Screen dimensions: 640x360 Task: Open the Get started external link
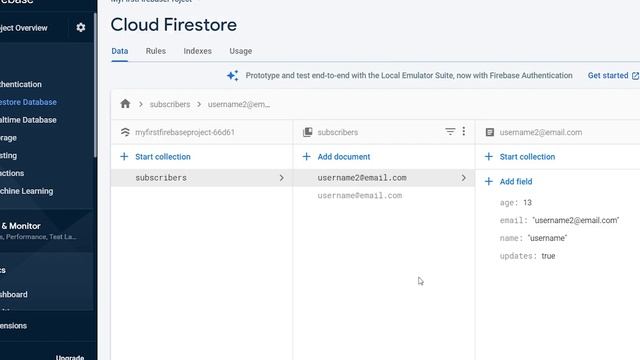click(613, 76)
